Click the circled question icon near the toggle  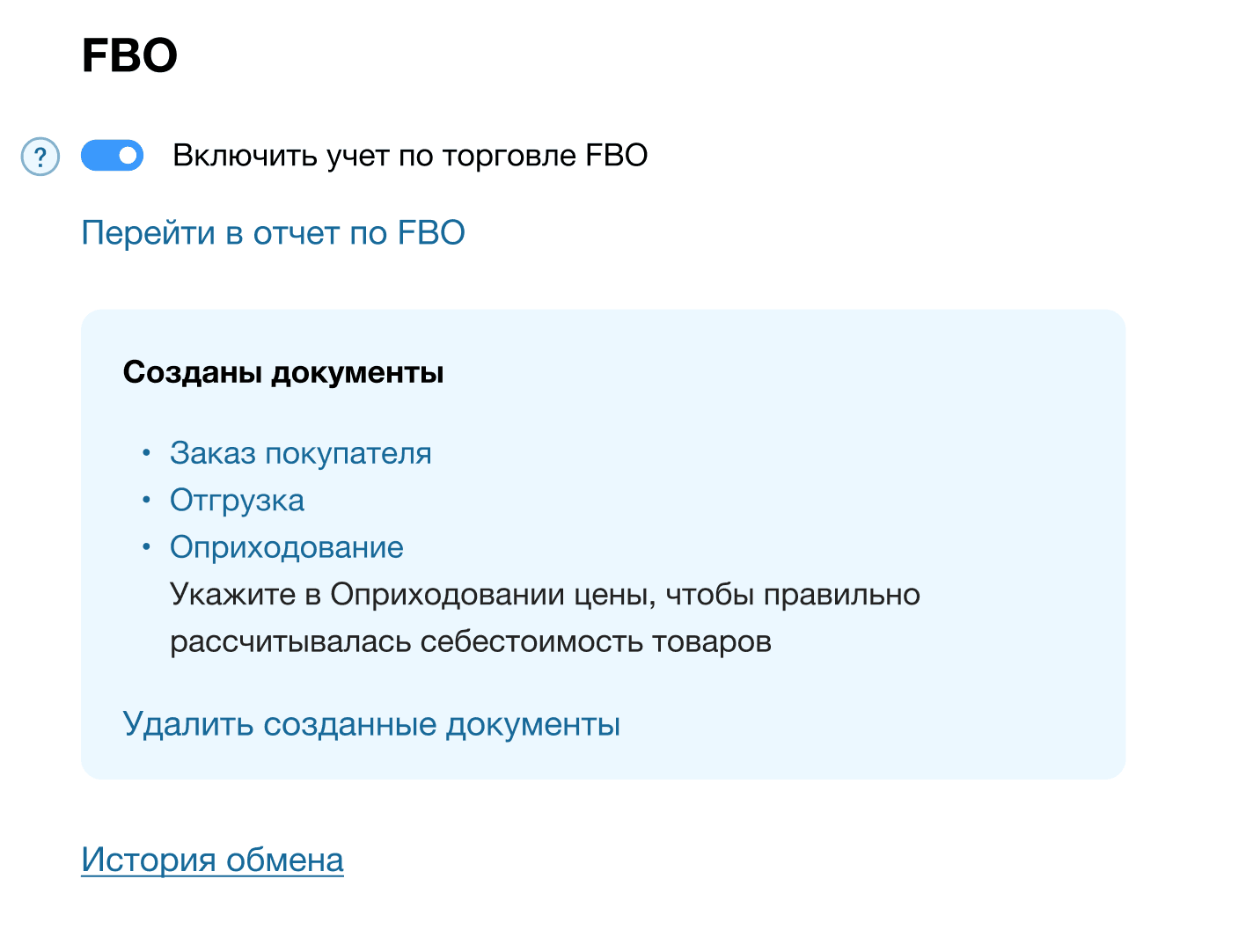coord(40,157)
